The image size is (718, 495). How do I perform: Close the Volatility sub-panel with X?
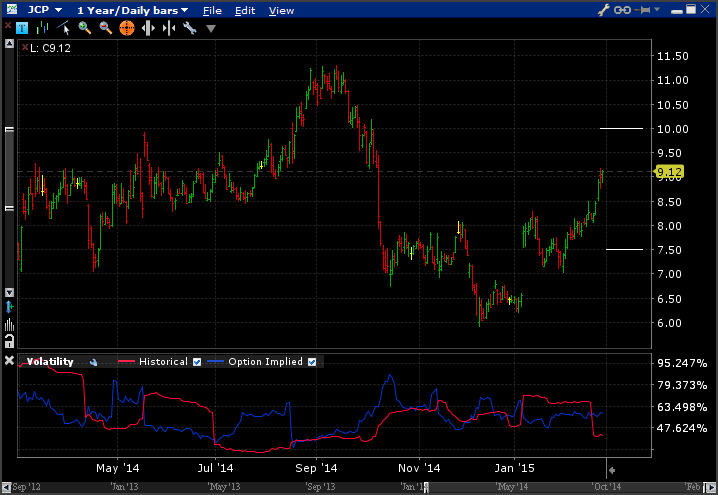[x=9, y=361]
